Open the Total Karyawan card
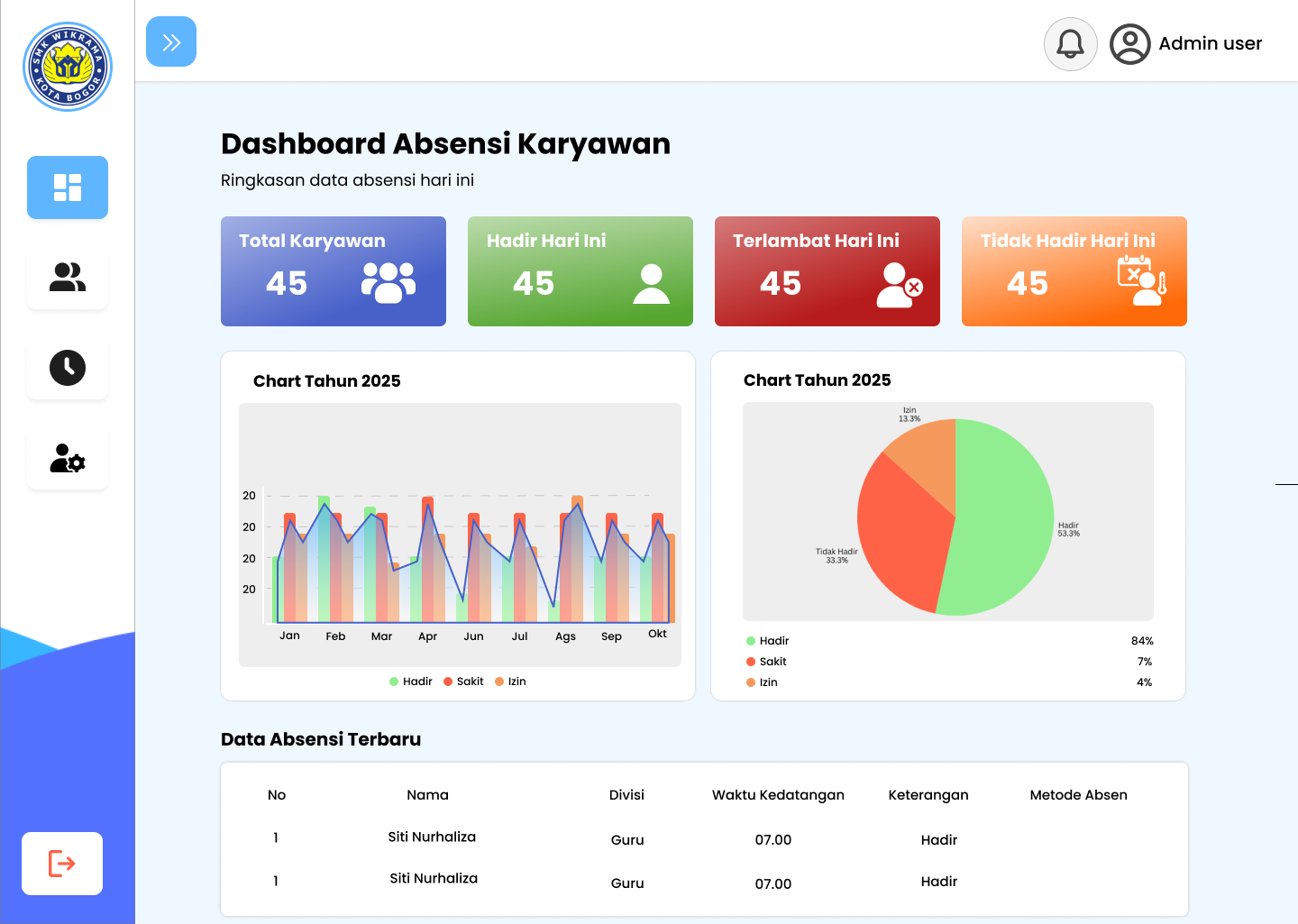The height and width of the screenshot is (924, 1298). (x=334, y=271)
